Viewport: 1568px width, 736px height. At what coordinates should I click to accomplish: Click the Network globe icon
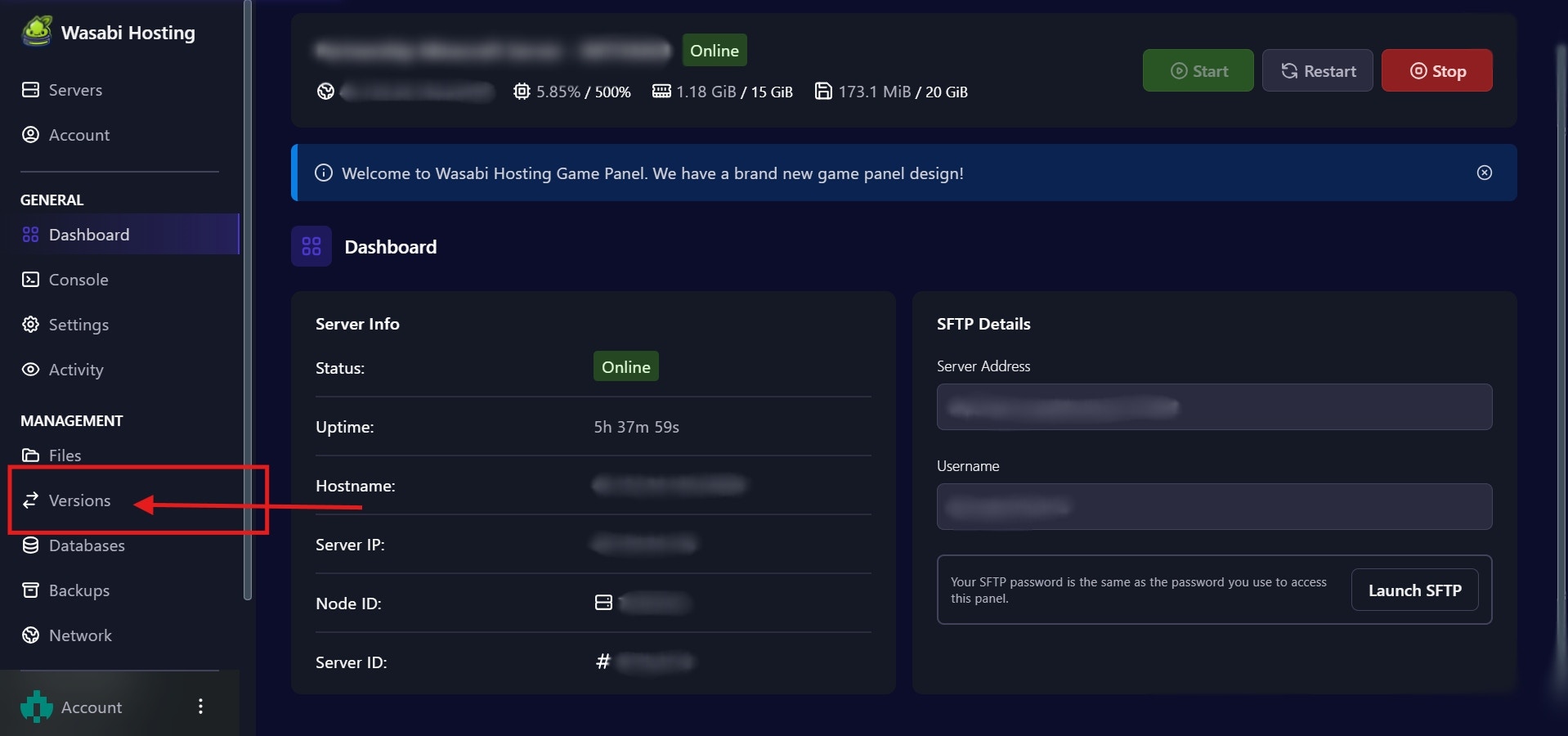click(30, 635)
